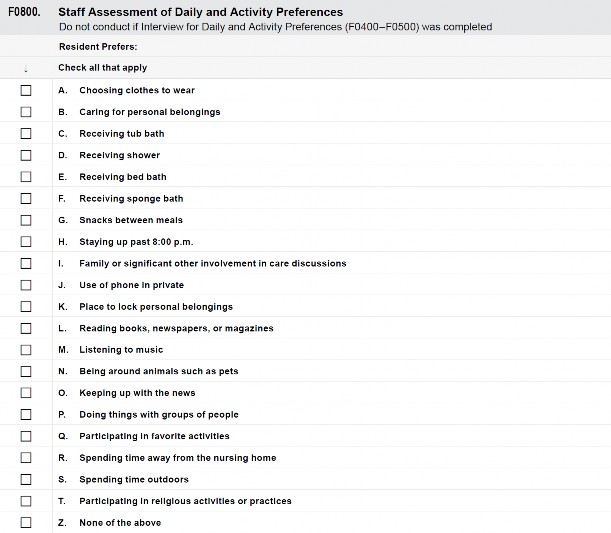Tick 'Caring for personal belongings' checkbox
This screenshot has width=611, height=533.
pyautogui.click(x=26, y=112)
